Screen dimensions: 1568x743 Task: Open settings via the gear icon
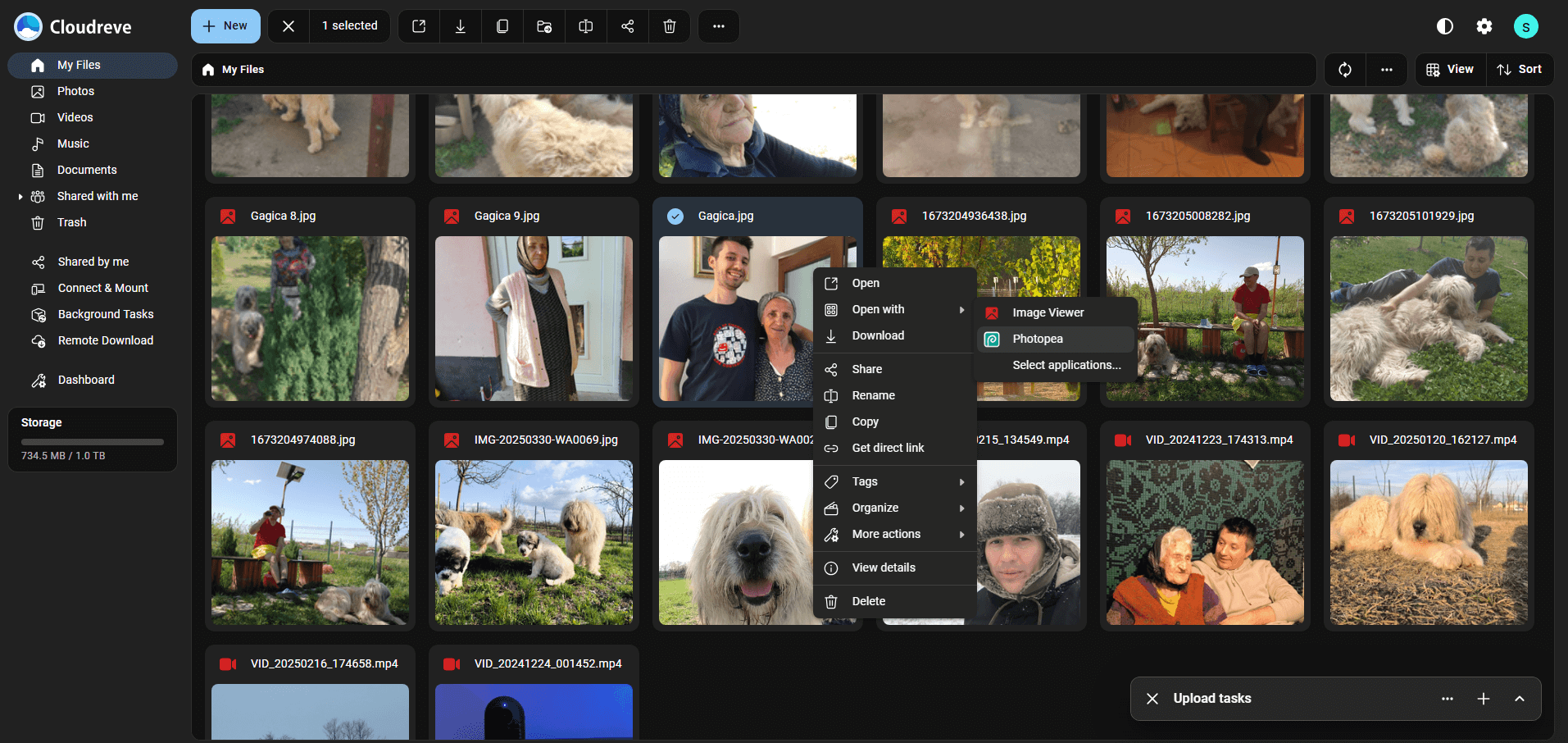pos(1484,26)
